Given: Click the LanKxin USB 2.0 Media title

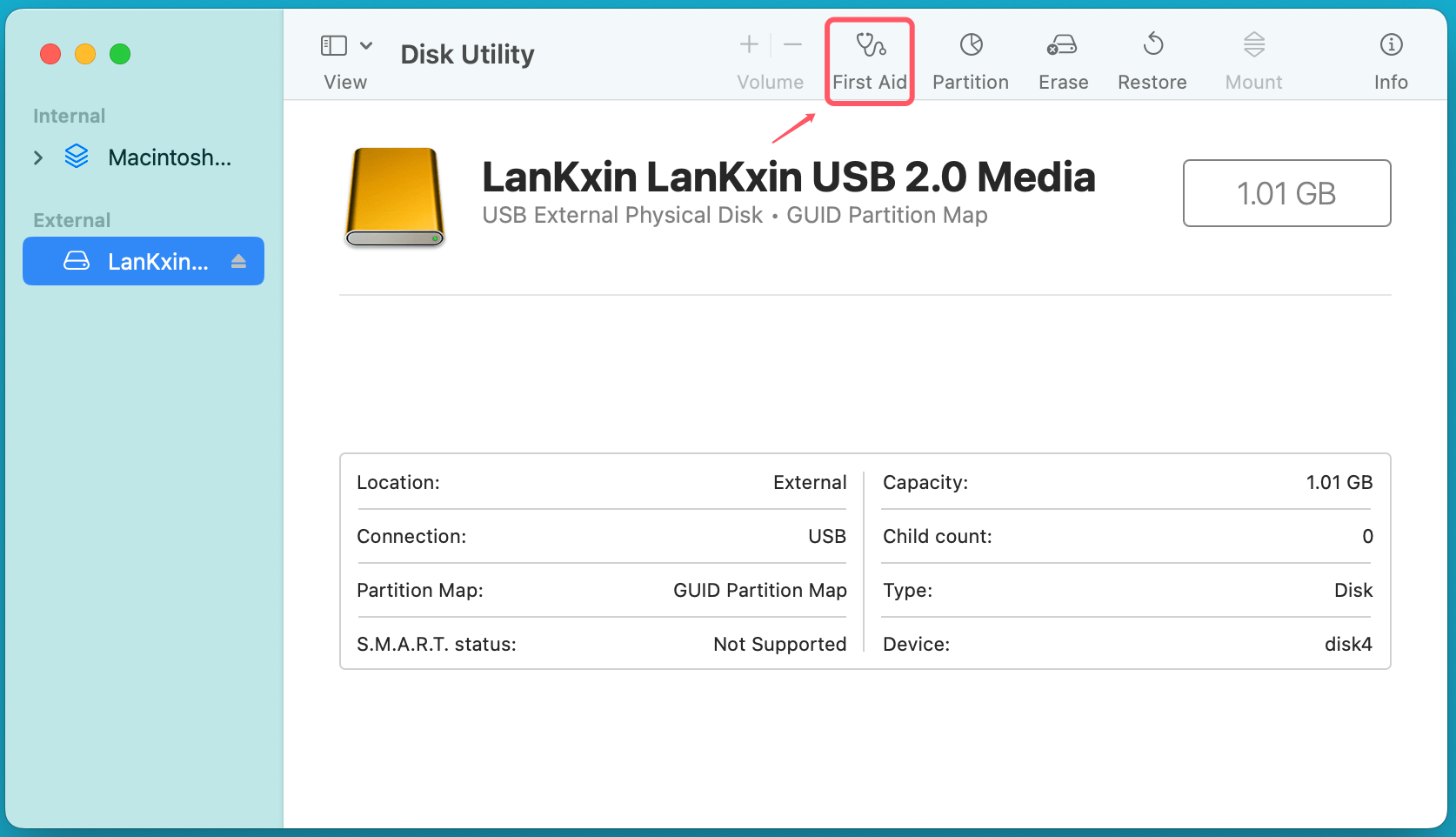Looking at the screenshot, I should (788, 177).
